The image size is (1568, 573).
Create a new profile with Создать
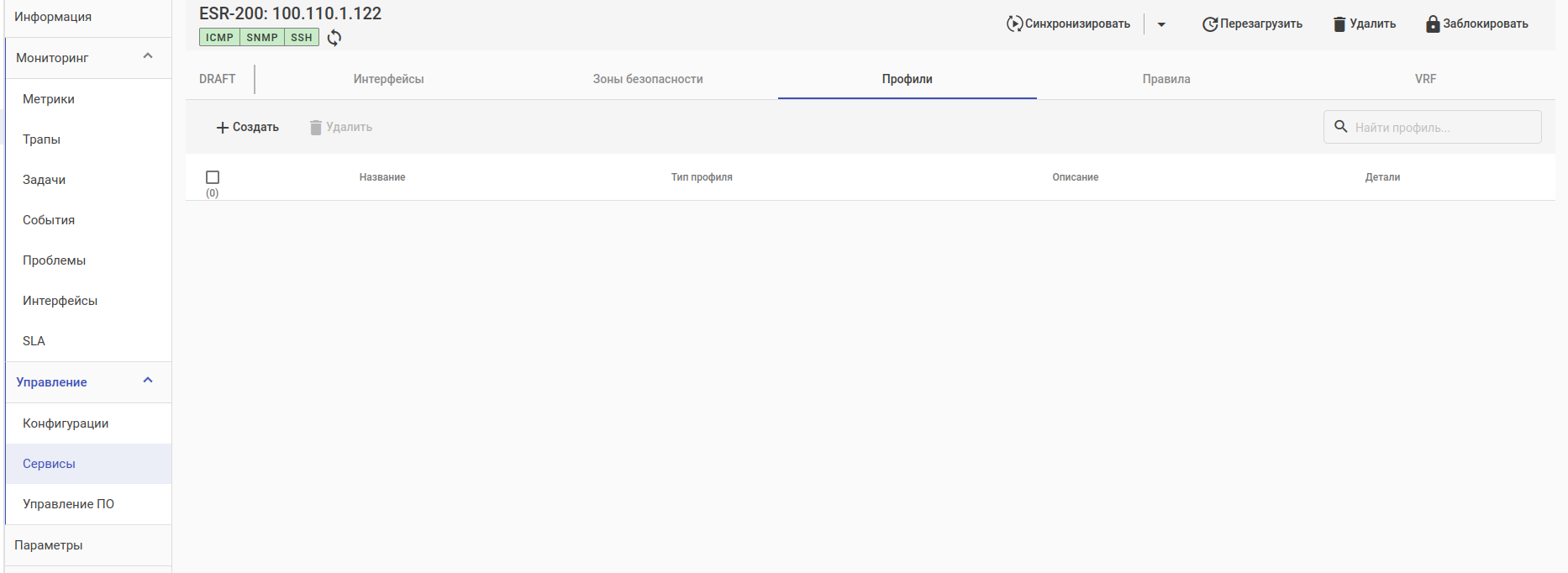247,127
